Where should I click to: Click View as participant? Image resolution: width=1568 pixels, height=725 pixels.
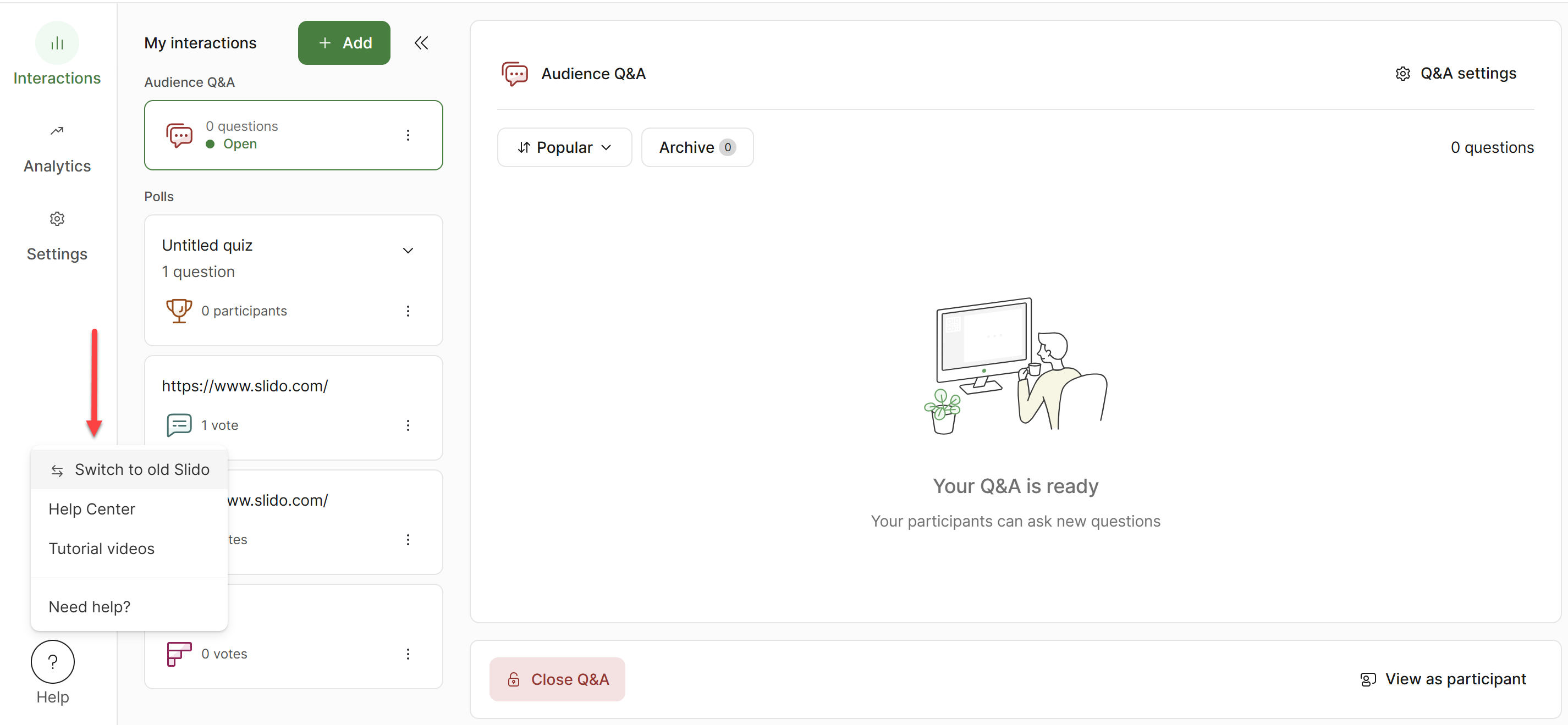(x=1443, y=679)
